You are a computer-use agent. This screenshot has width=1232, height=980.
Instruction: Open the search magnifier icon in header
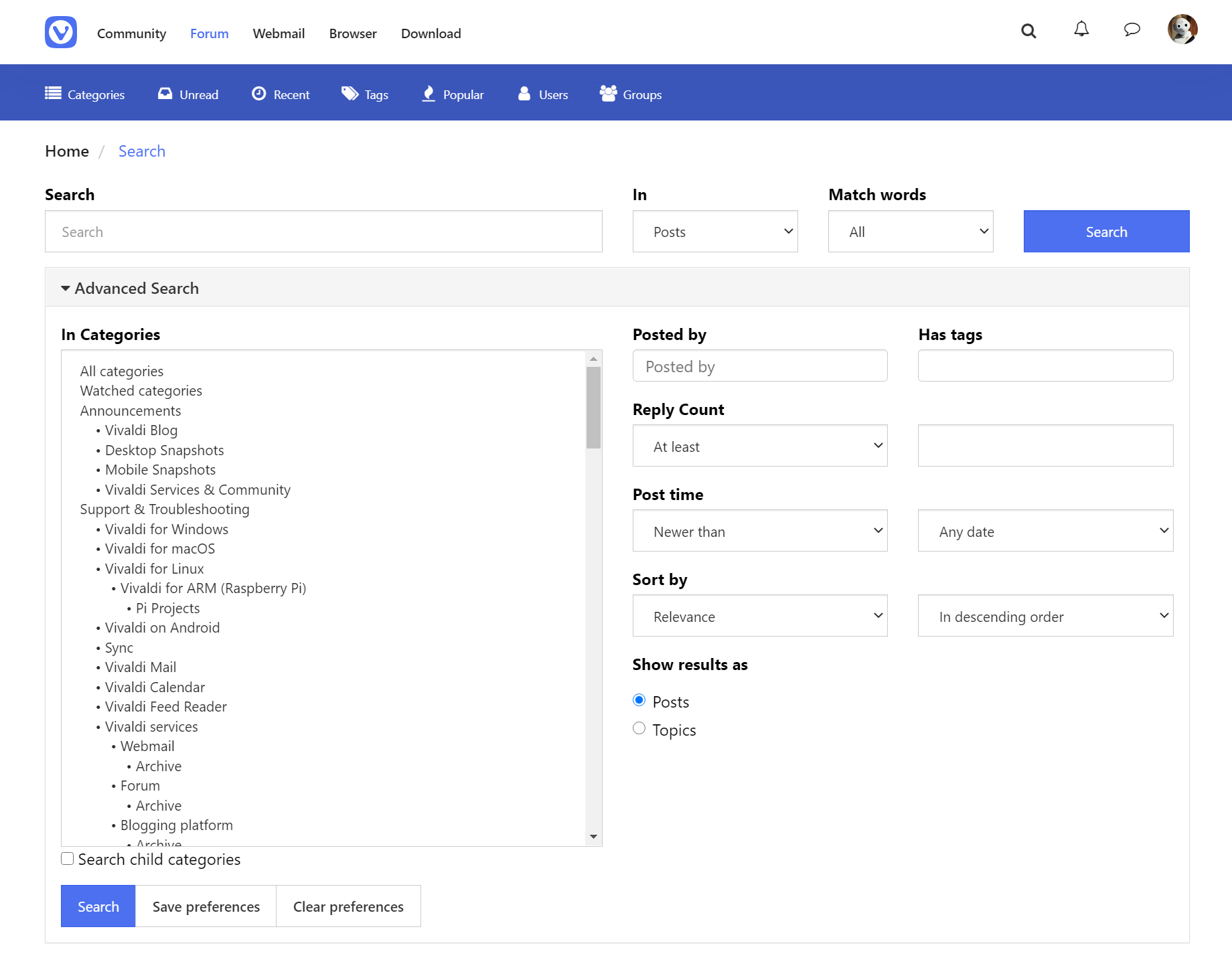(1028, 31)
